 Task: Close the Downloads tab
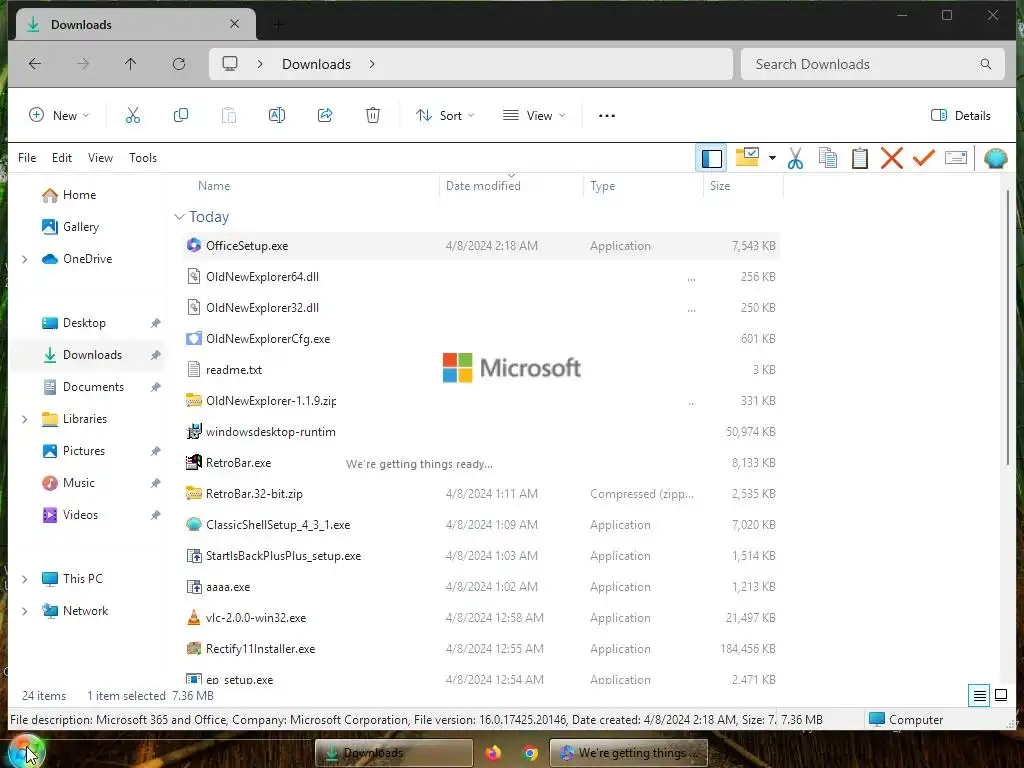(x=234, y=24)
